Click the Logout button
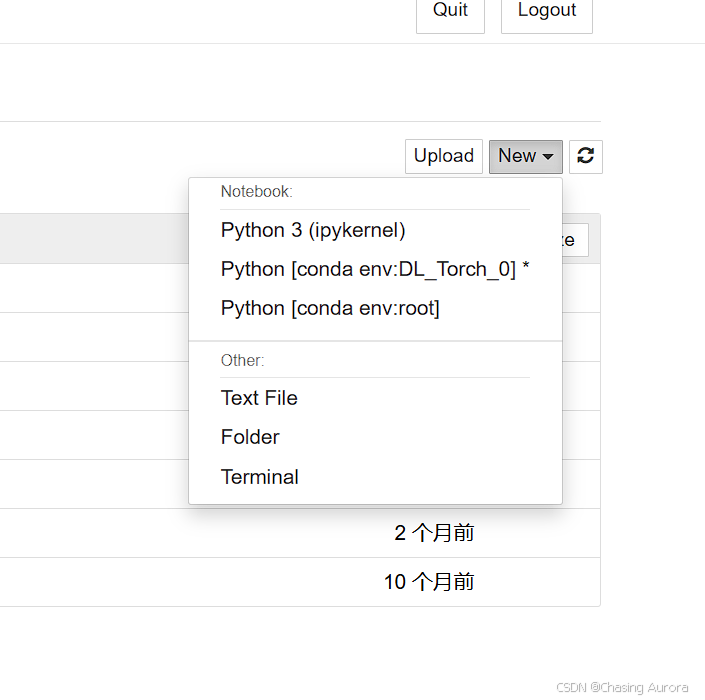The width and height of the screenshot is (705, 700). [x=546, y=11]
